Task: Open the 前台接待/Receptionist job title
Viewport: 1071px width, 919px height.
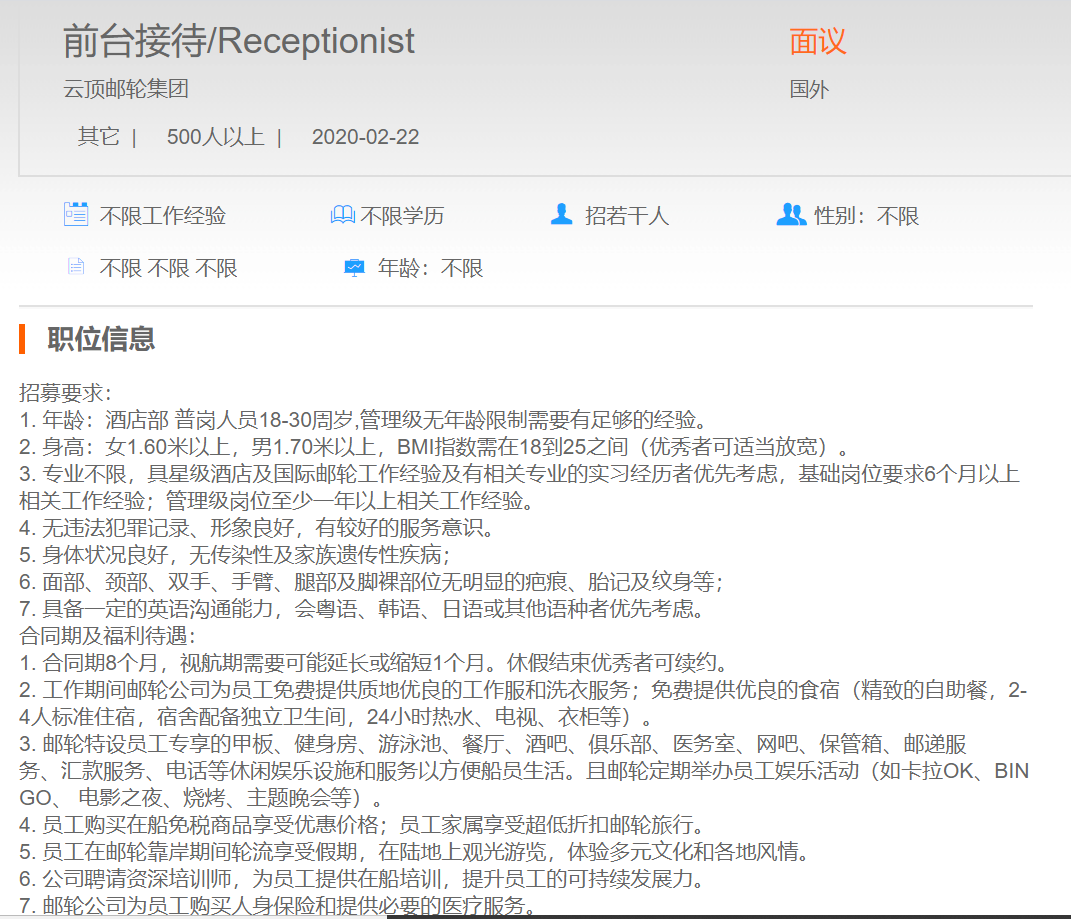Action: pos(238,41)
